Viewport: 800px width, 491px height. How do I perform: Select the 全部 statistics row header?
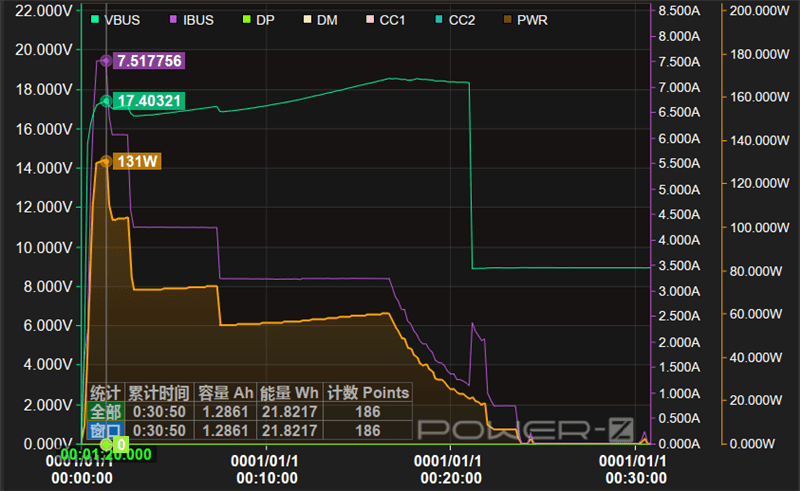click(x=106, y=412)
